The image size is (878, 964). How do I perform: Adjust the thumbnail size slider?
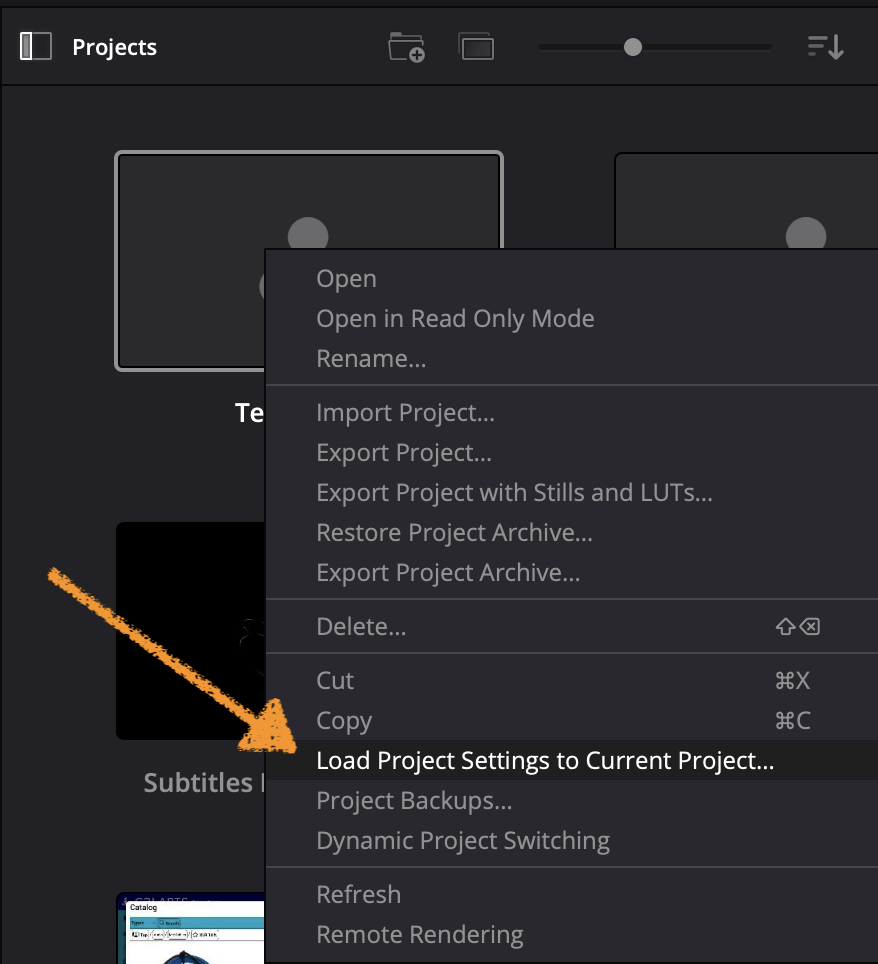click(632, 47)
